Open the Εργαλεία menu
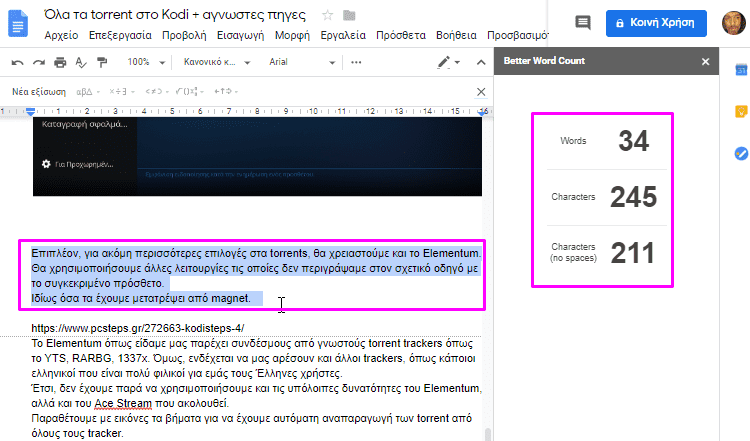750x441 pixels. tap(343, 35)
